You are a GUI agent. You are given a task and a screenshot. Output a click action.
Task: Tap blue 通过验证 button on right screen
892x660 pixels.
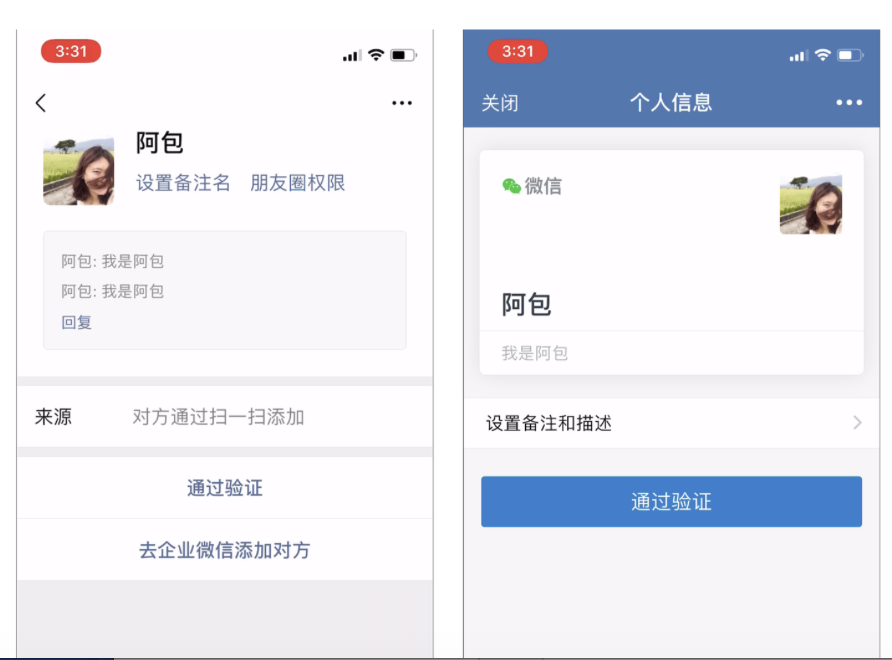[x=671, y=501]
